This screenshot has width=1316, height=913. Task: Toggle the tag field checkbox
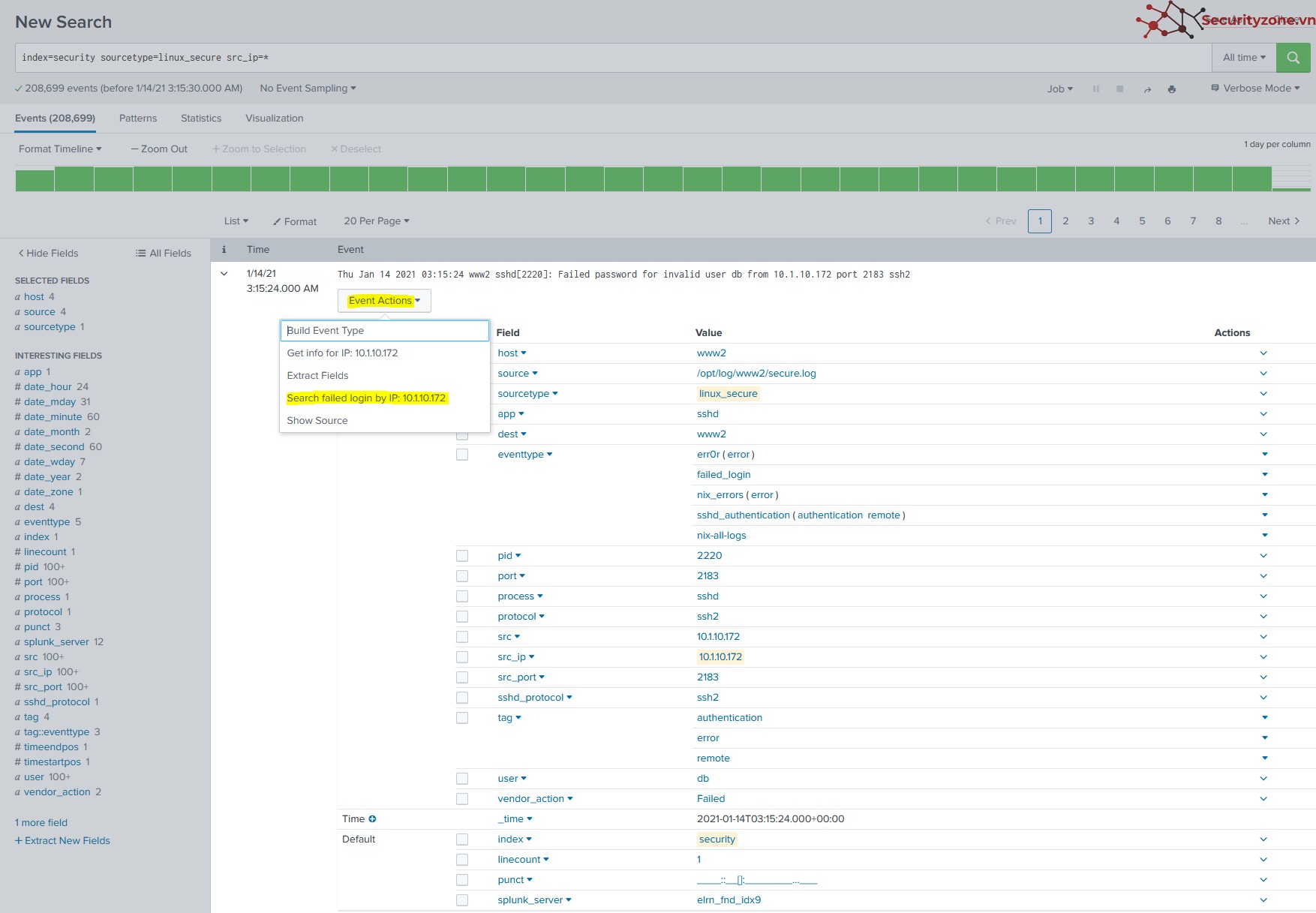coord(462,718)
